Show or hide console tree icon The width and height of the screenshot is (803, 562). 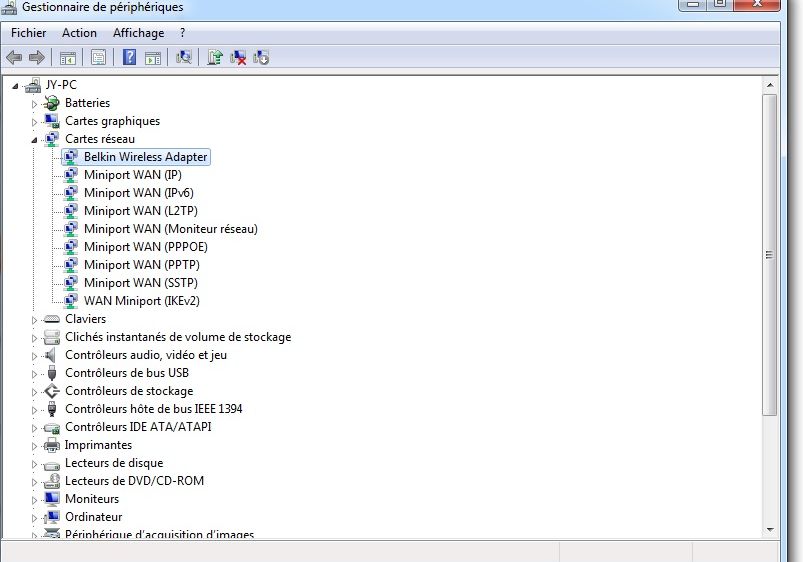tap(68, 58)
